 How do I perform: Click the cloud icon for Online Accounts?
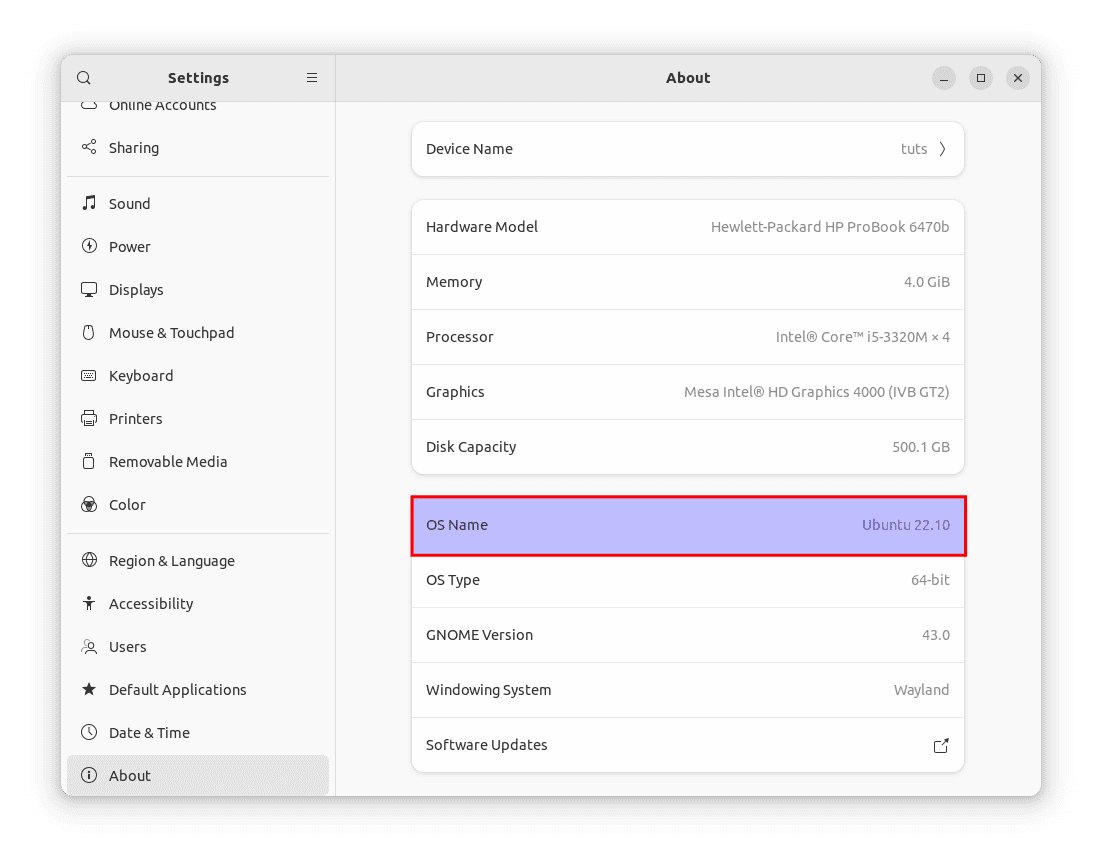coord(89,105)
